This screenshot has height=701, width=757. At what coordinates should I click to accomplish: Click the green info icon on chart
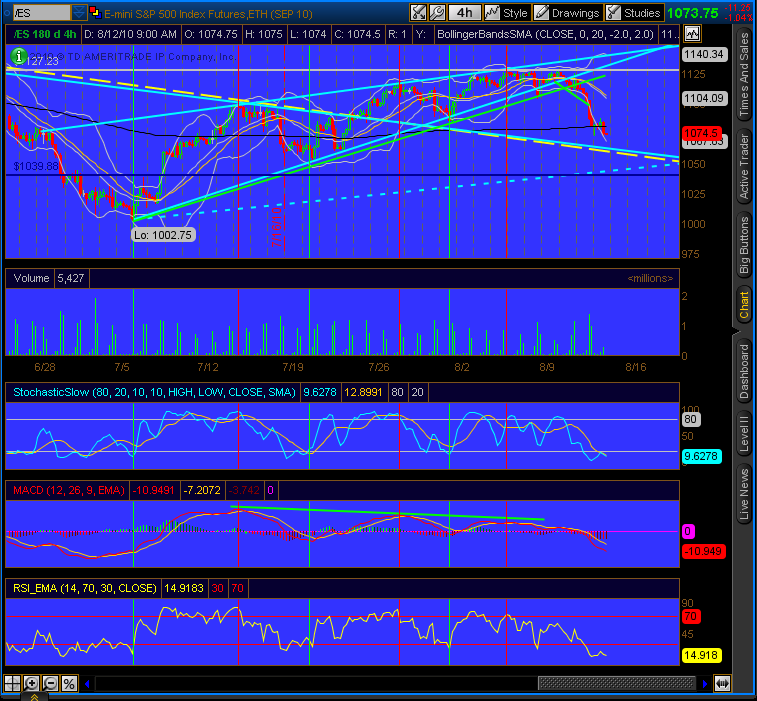[x=18, y=56]
